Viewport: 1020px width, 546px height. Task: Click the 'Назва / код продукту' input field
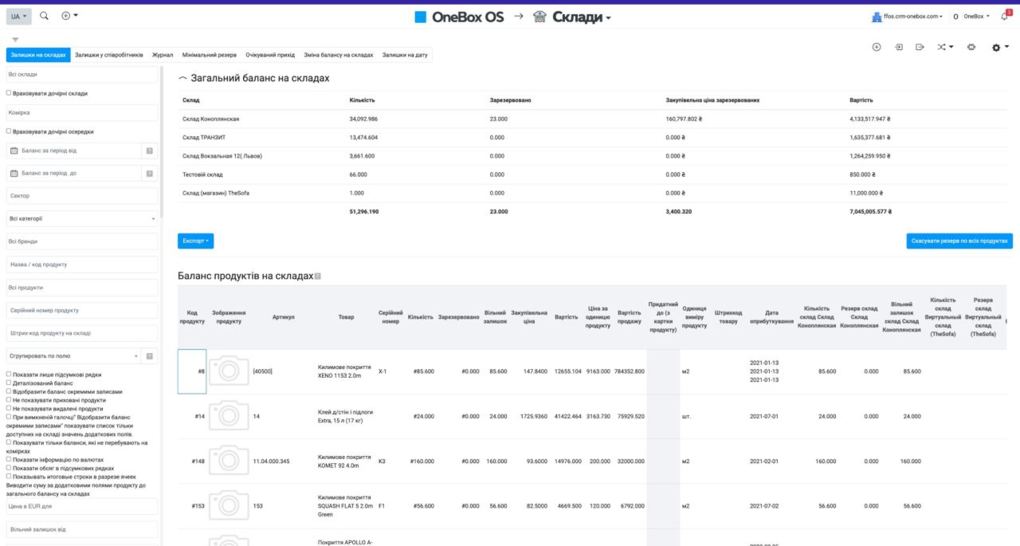click(80, 264)
